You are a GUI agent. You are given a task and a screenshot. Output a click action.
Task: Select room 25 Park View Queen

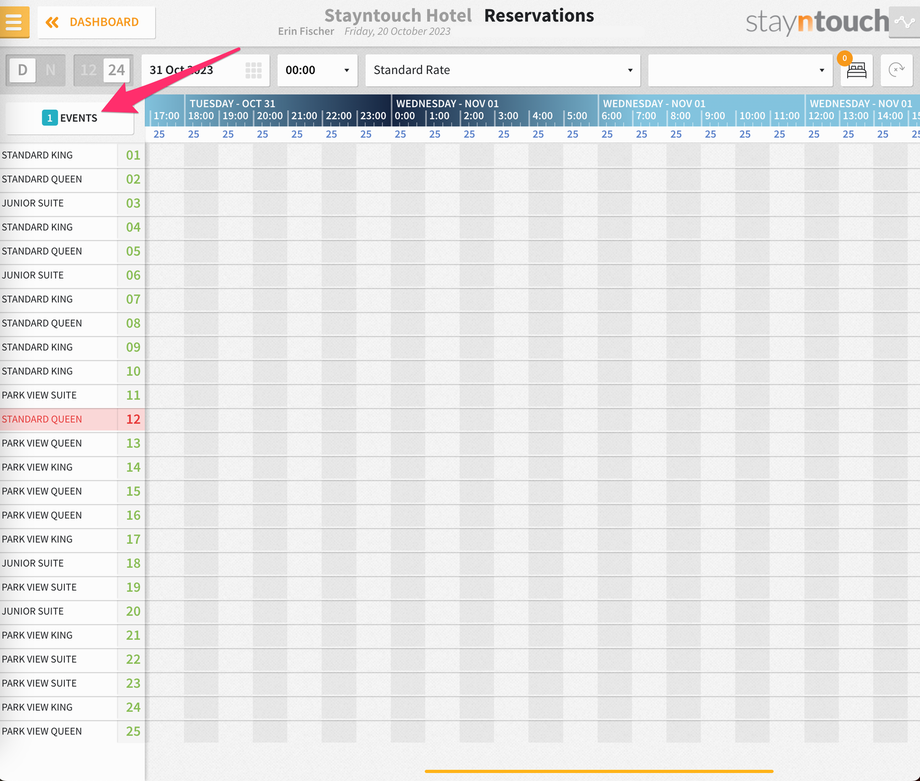72,733
